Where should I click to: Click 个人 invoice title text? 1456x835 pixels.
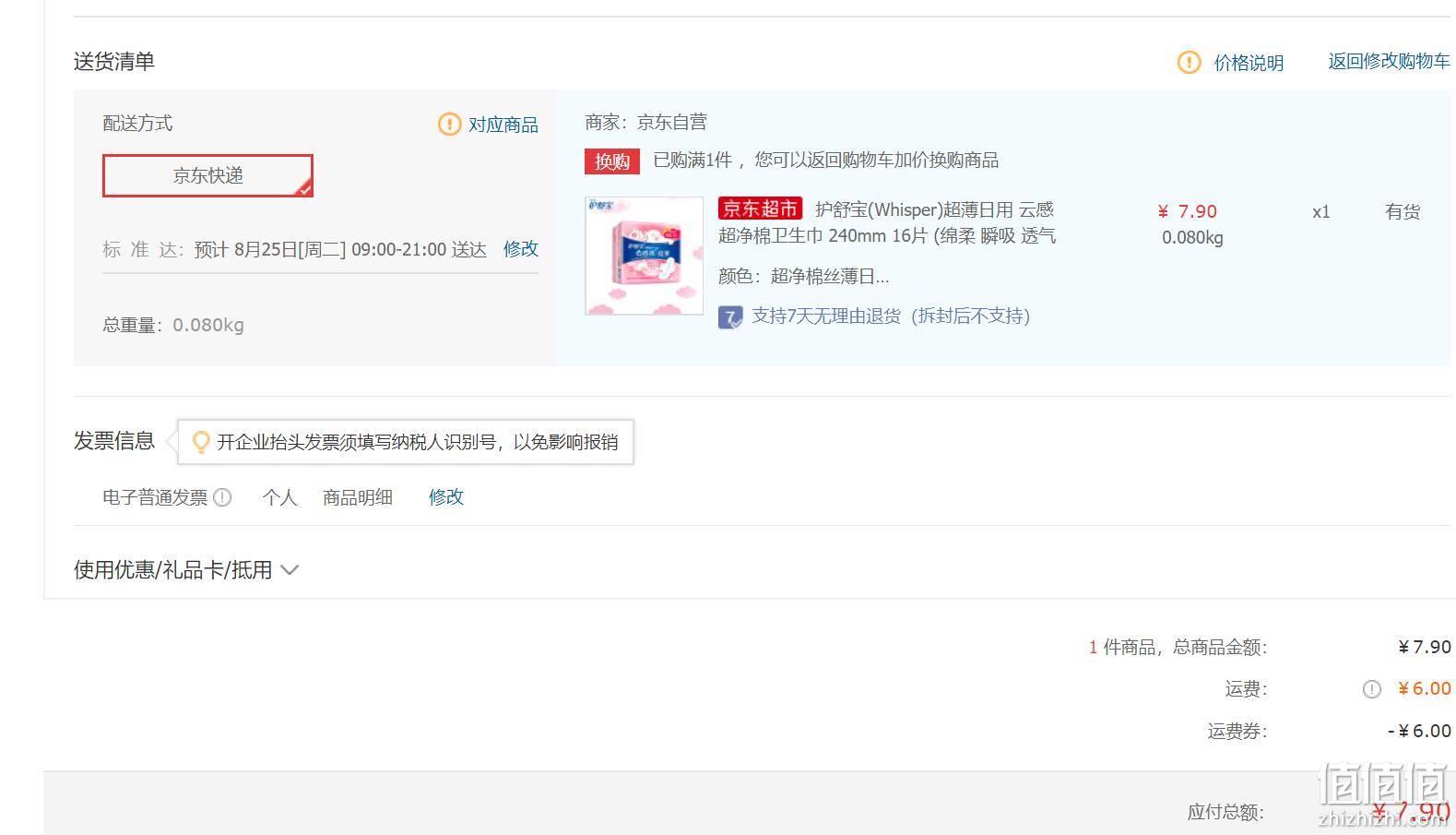(279, 497)
